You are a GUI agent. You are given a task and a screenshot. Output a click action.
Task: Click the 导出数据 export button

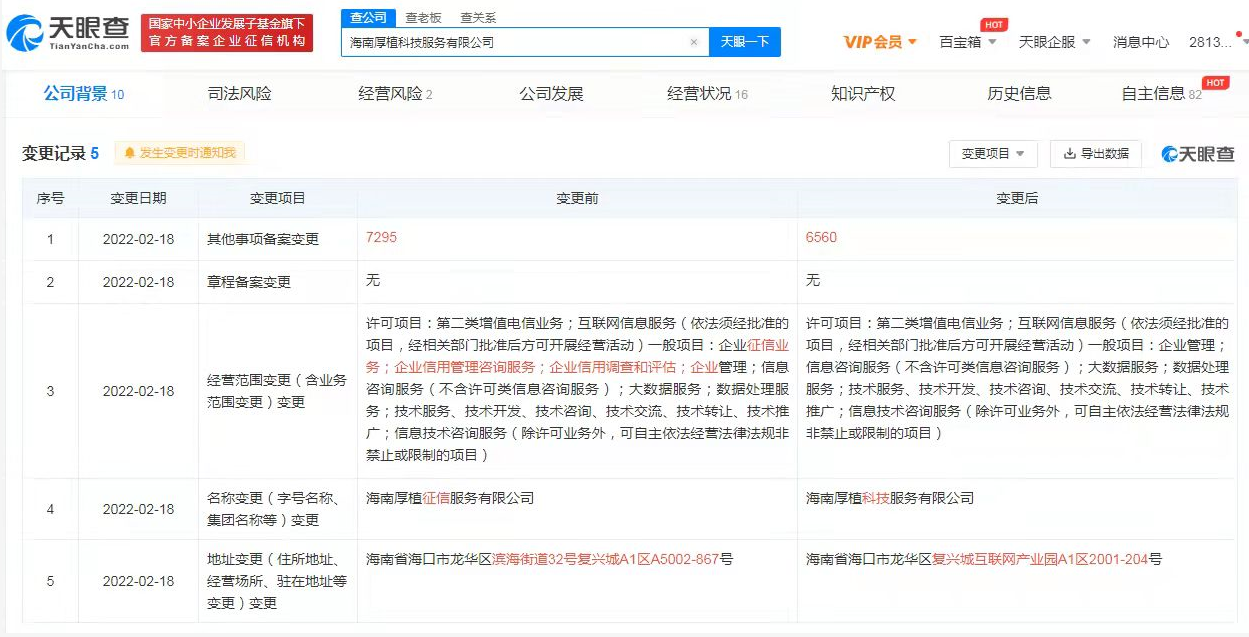tap(1095, 154)
